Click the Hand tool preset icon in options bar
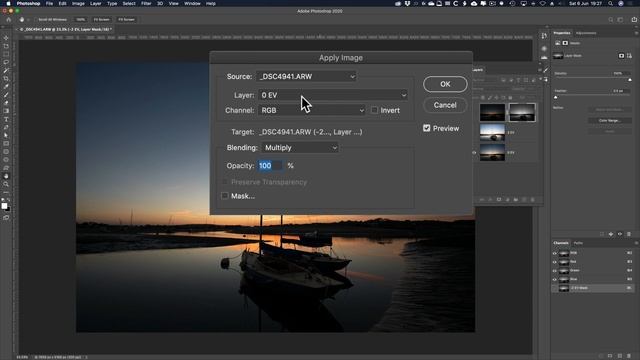The width and height of the screenshot is (640, 360). [22, 19]
